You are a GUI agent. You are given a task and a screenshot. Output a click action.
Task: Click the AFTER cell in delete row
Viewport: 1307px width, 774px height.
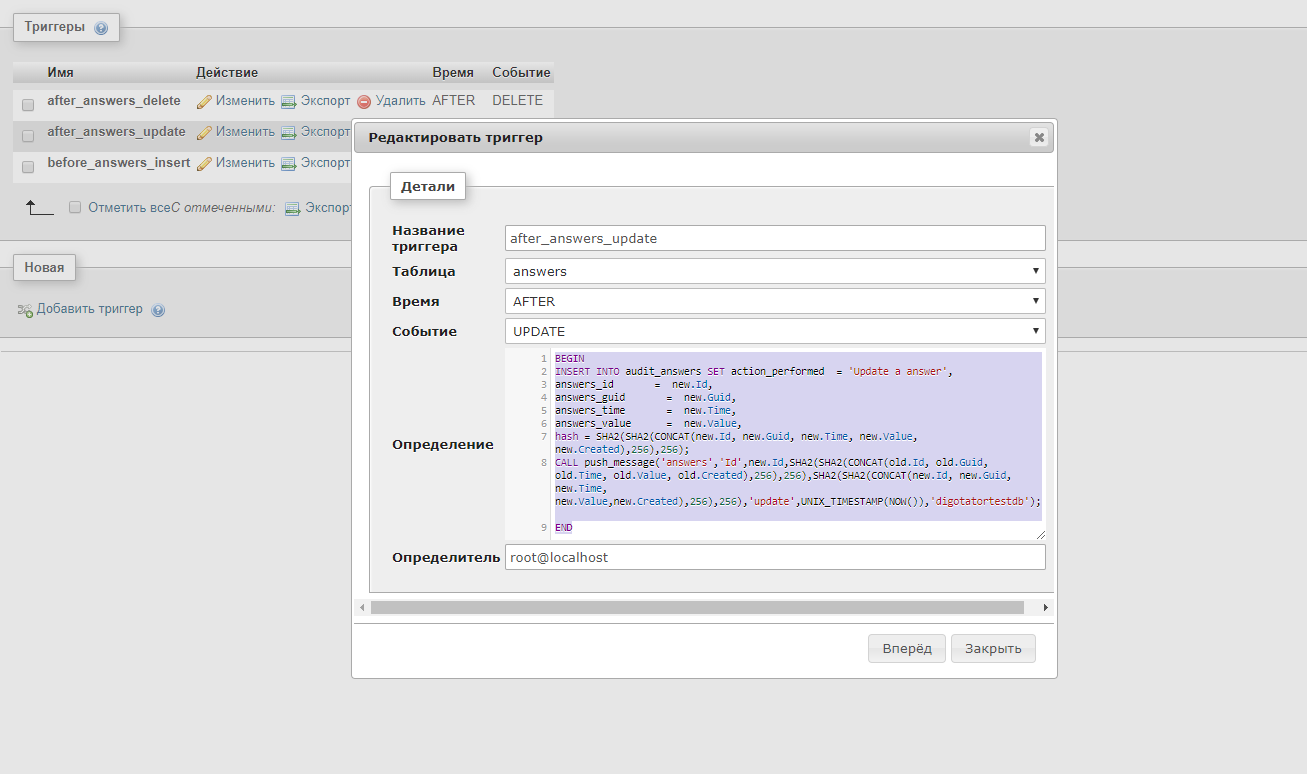point(454,101)
